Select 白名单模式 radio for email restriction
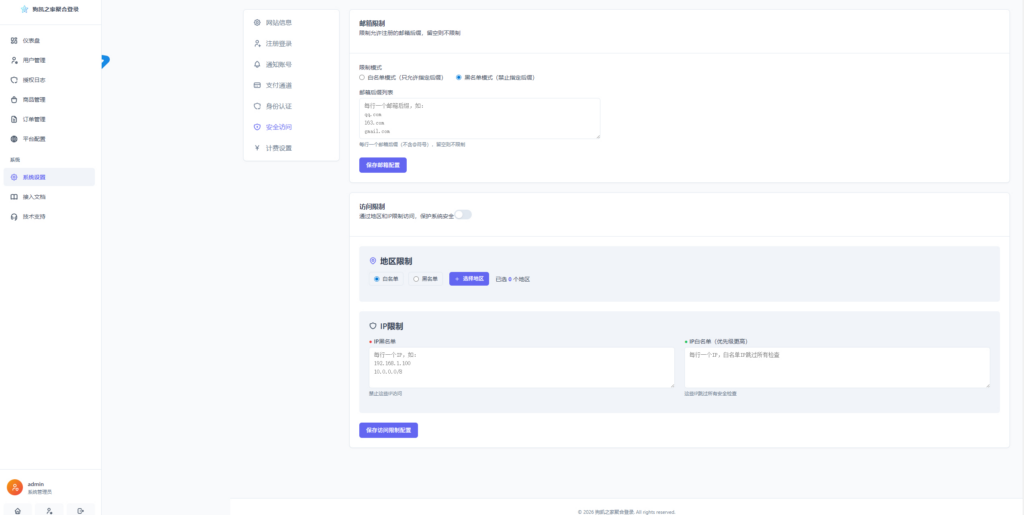 pyautogui.click(x=362, y=77)
